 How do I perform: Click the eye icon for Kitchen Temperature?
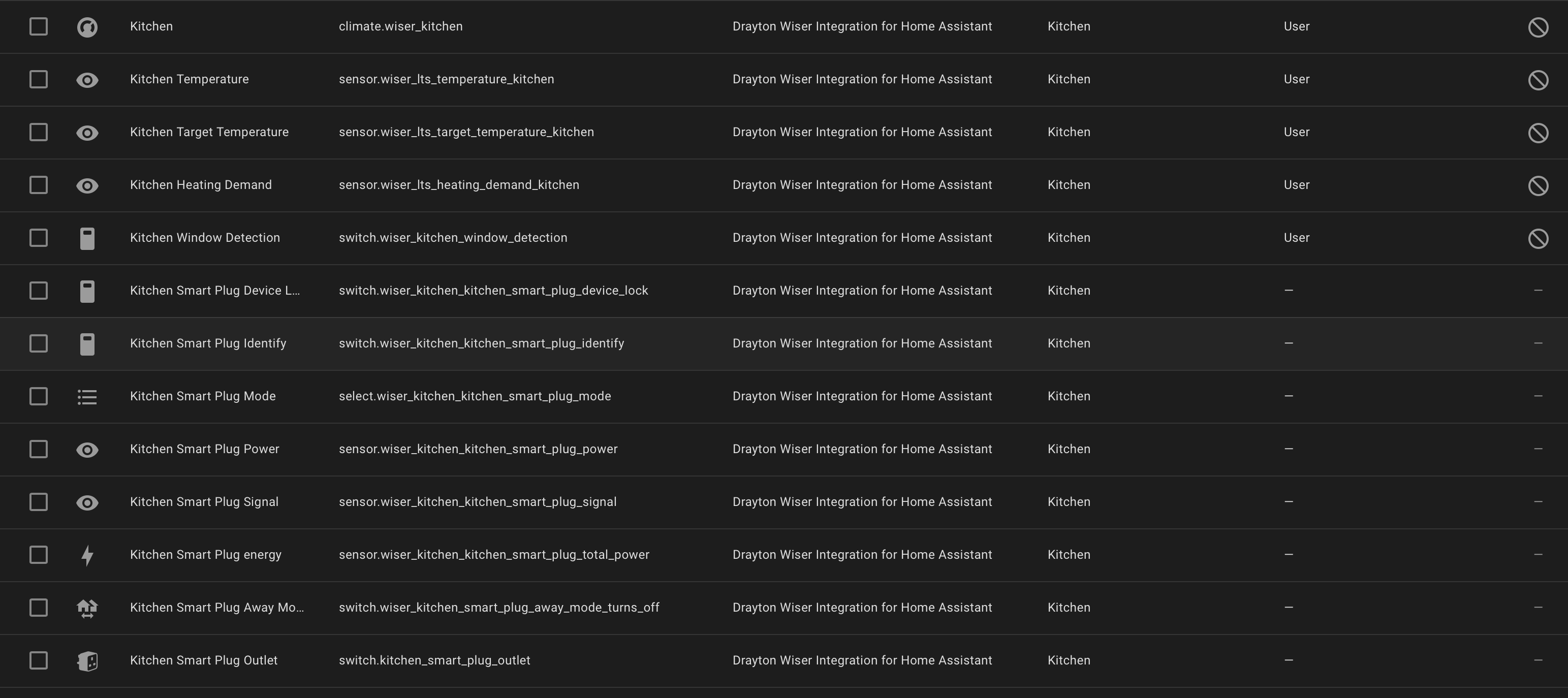tap(87, 80)
